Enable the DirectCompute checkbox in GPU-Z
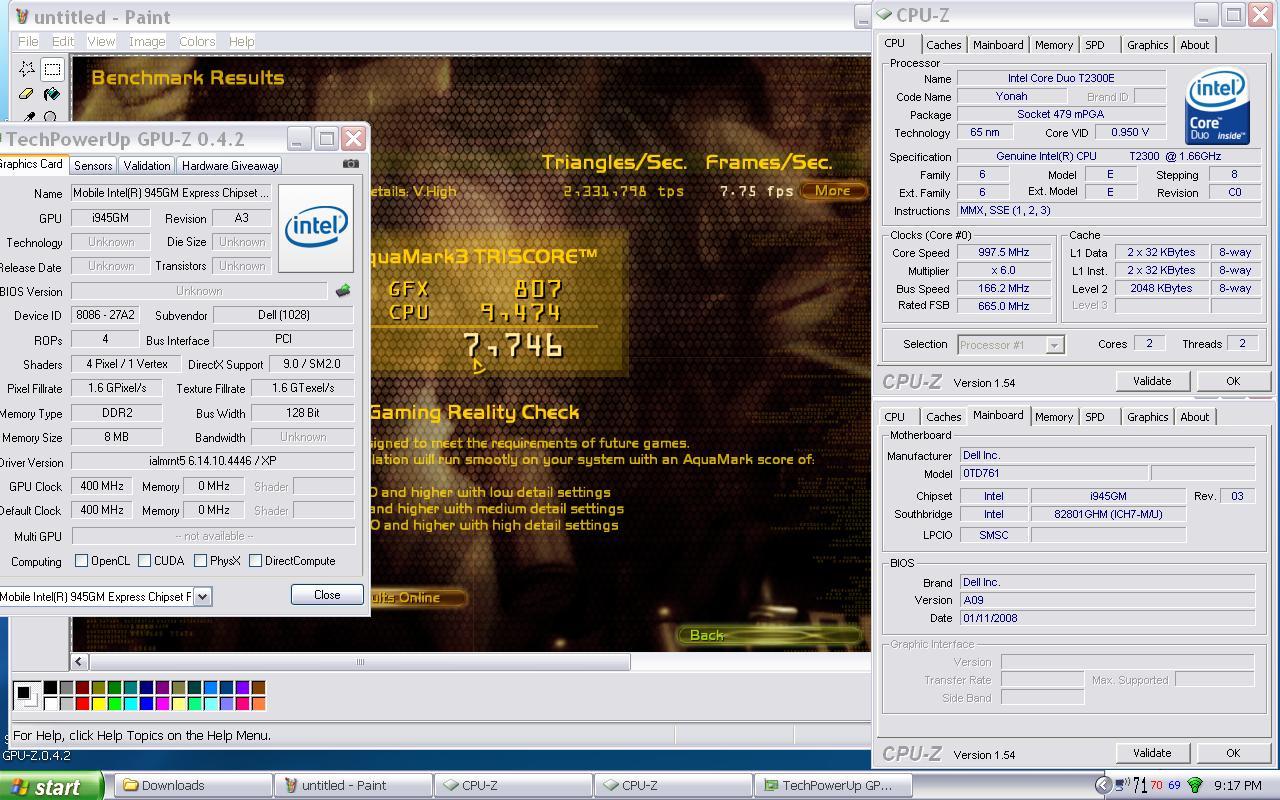 pos(256,561)
